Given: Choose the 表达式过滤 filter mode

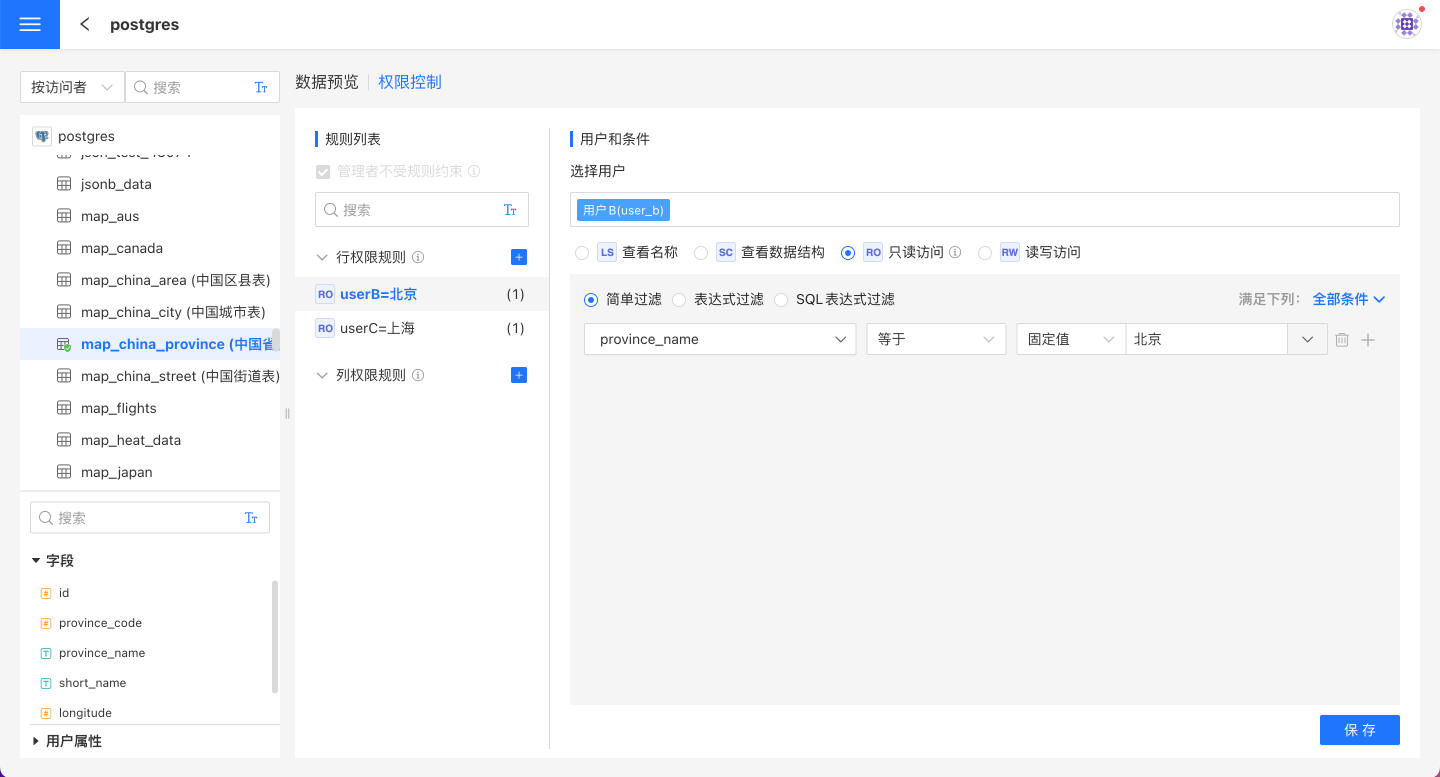Looking at the screenshot, I should click(x=680, y=299).
